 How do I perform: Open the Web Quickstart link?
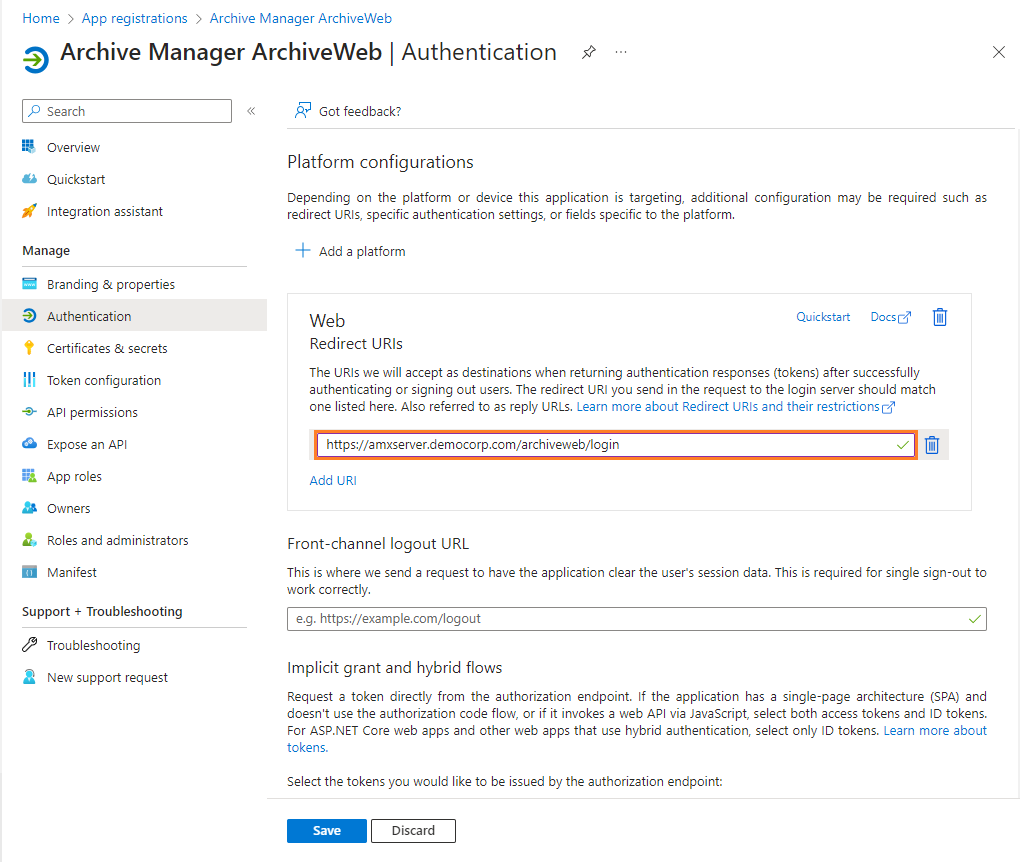pyautogui.click(x=823, y=317)
